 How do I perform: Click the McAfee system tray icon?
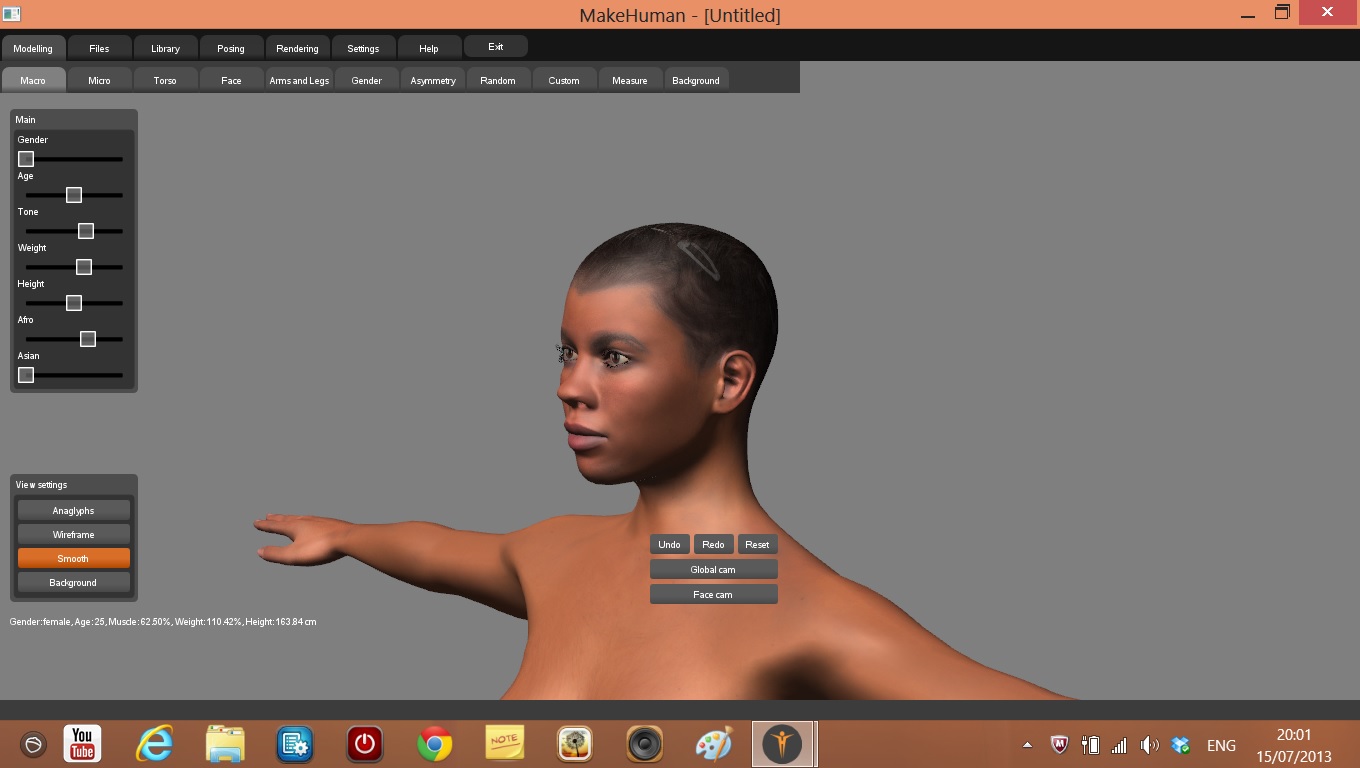point(1060,744)
